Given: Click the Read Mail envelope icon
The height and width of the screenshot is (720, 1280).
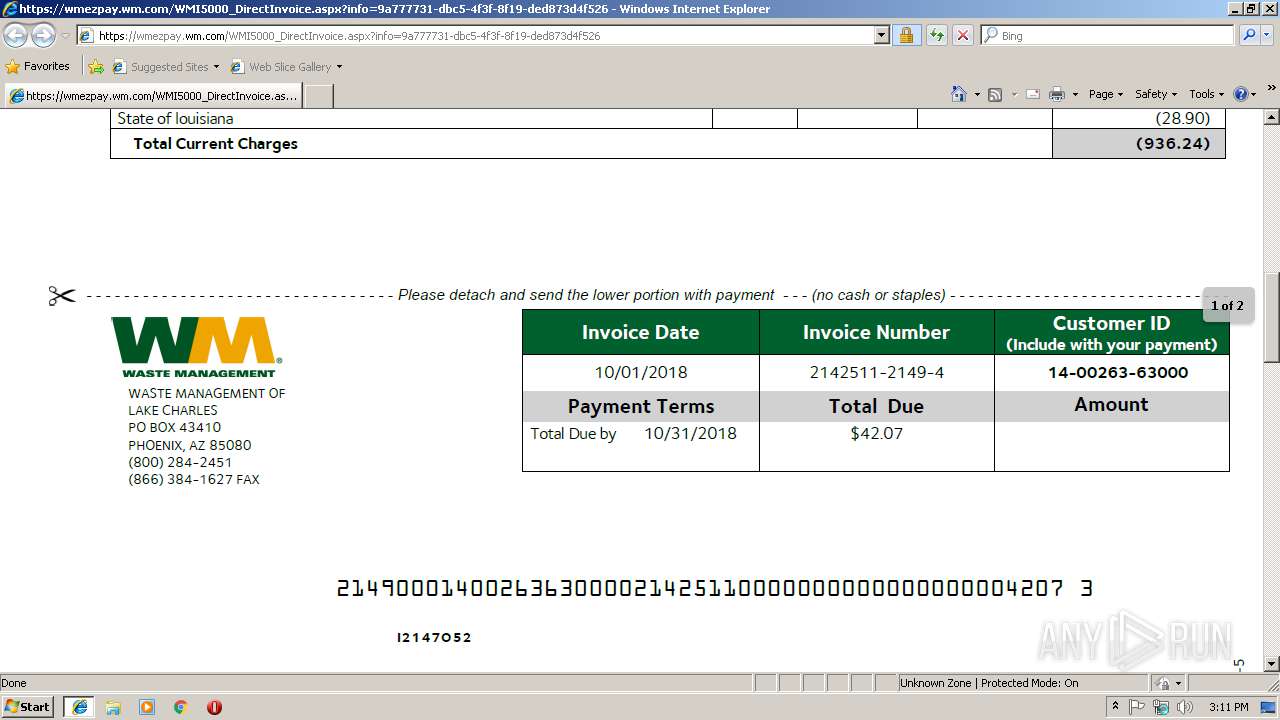Looking at the screenshot, I should [1033, 94].
